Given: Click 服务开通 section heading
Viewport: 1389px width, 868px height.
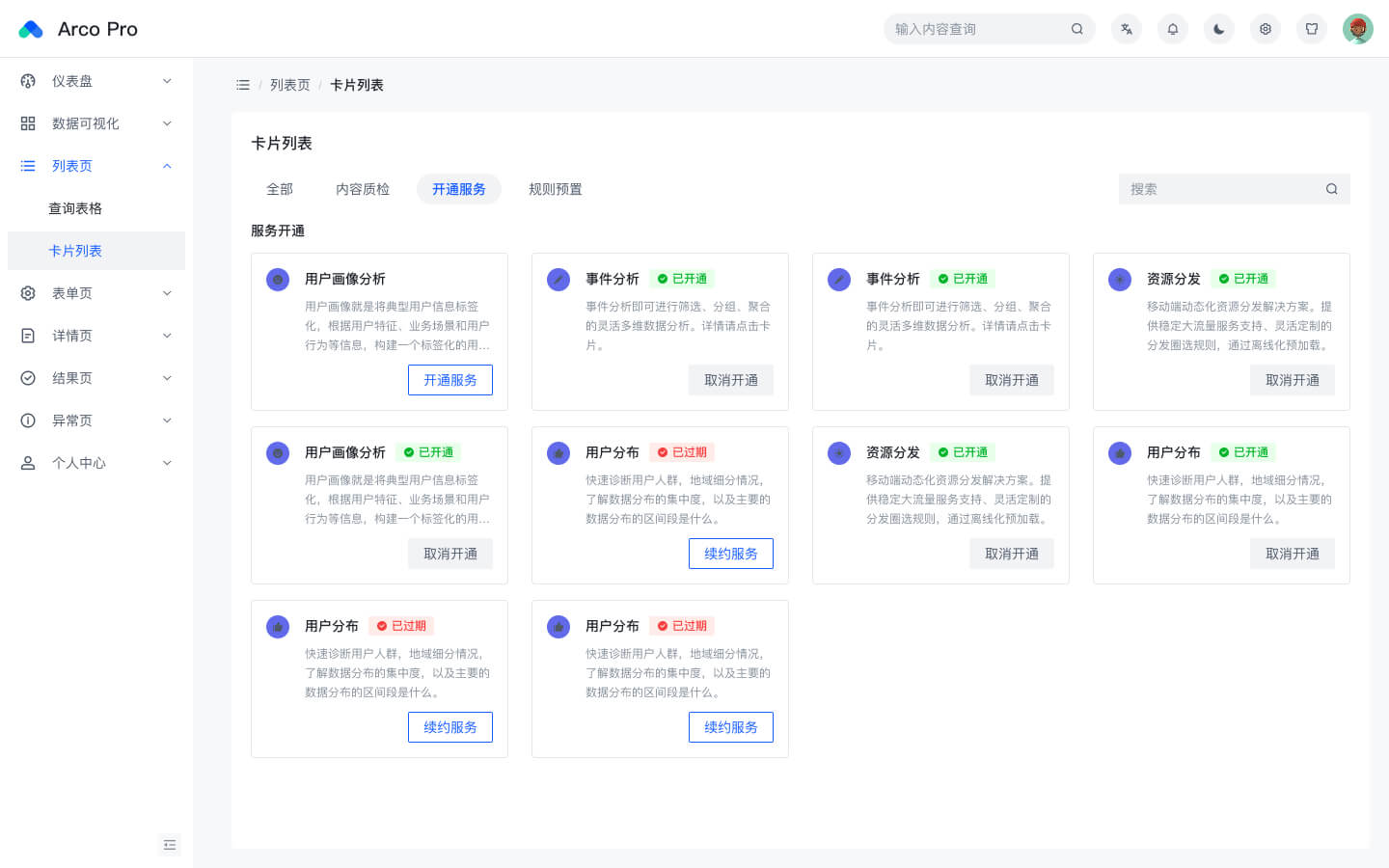Looking at the screenshot, I should 278,231.
